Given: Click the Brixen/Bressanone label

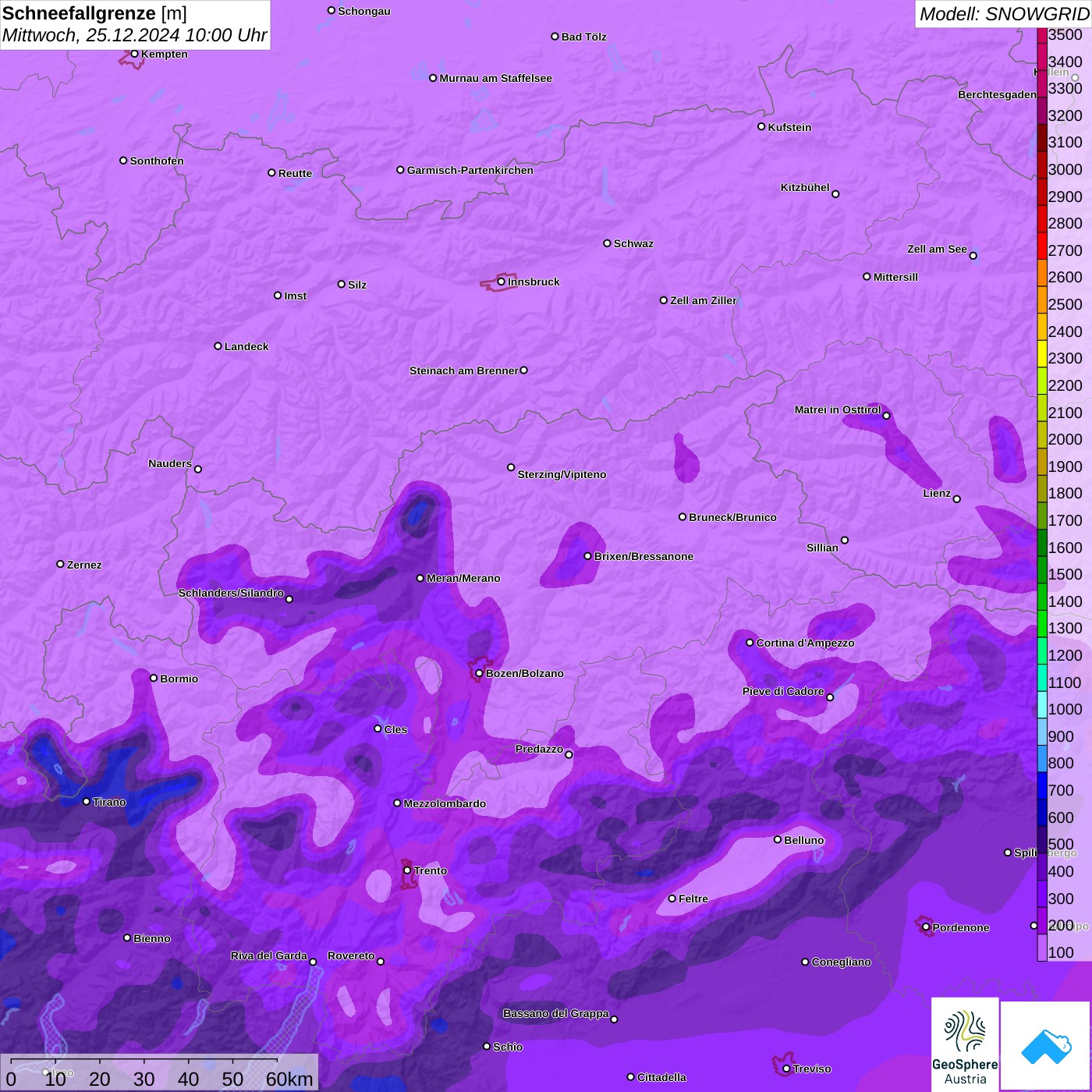Looking at the screenshot, I should coord(644,556).
